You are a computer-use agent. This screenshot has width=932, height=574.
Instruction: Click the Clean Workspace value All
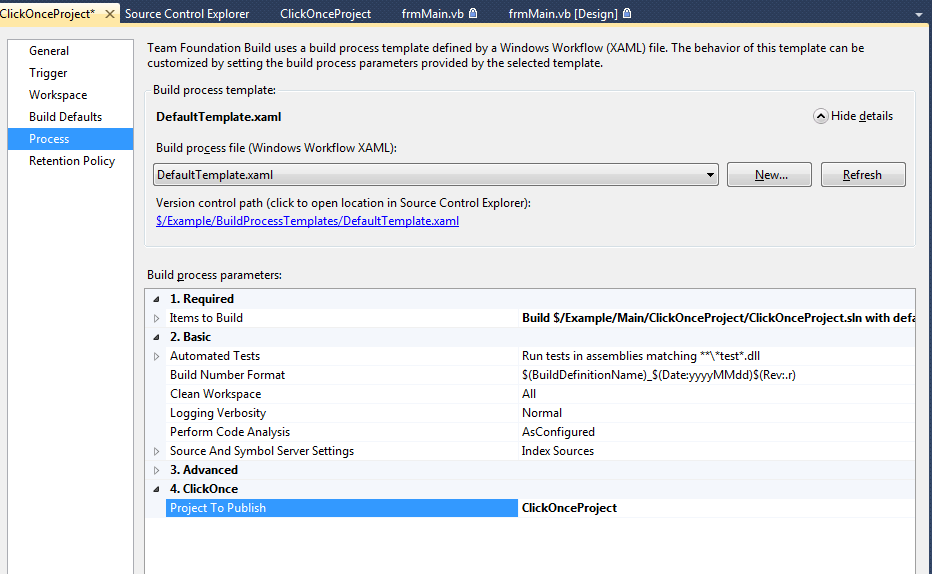(529, 394)
